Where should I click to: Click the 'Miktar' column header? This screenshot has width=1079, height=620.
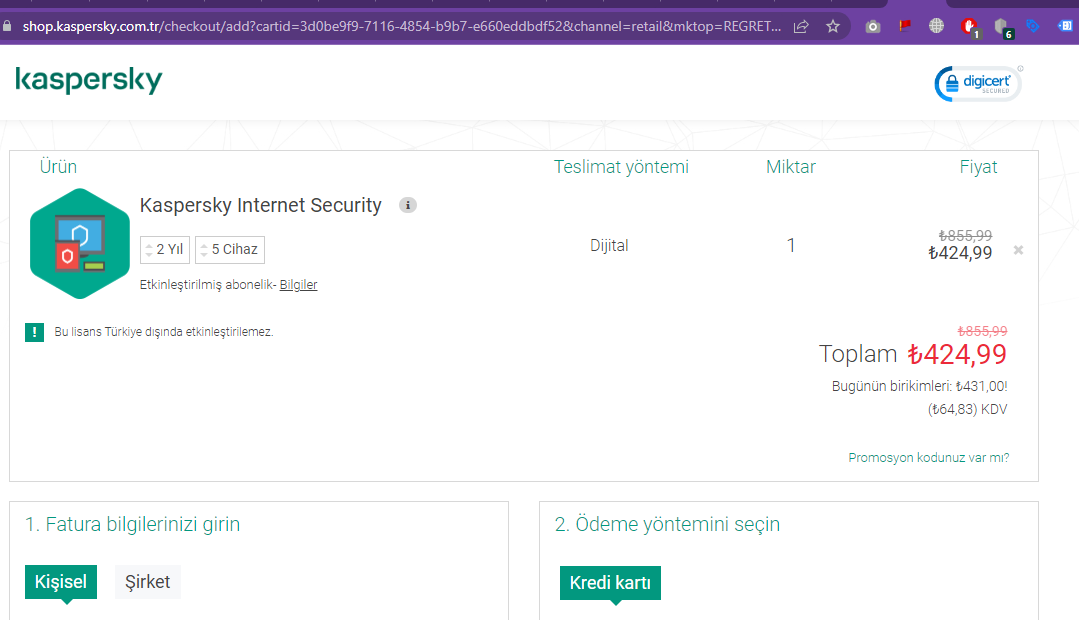click(791, 167)
